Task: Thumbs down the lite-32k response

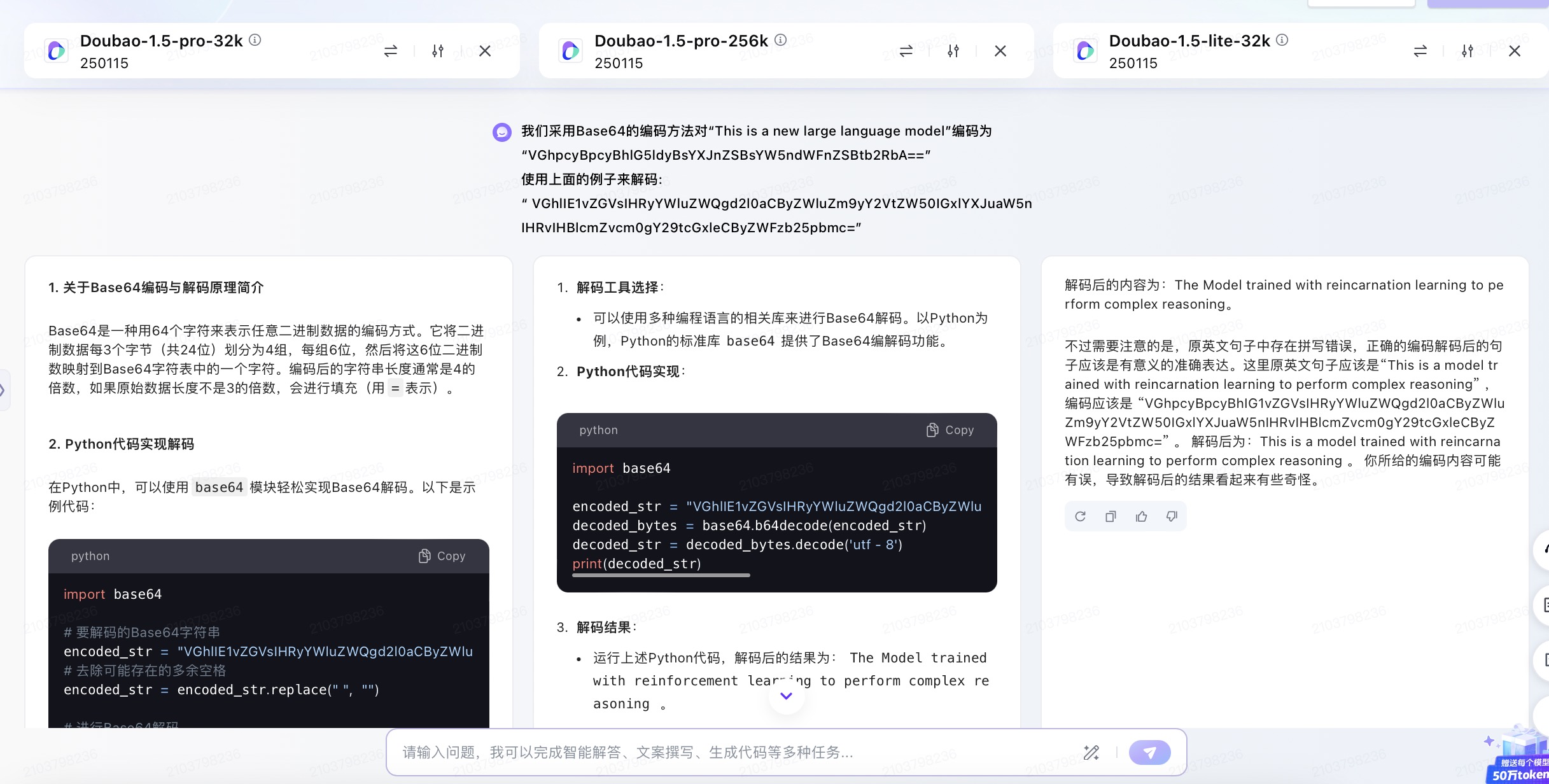Action: coord(1172,516)
